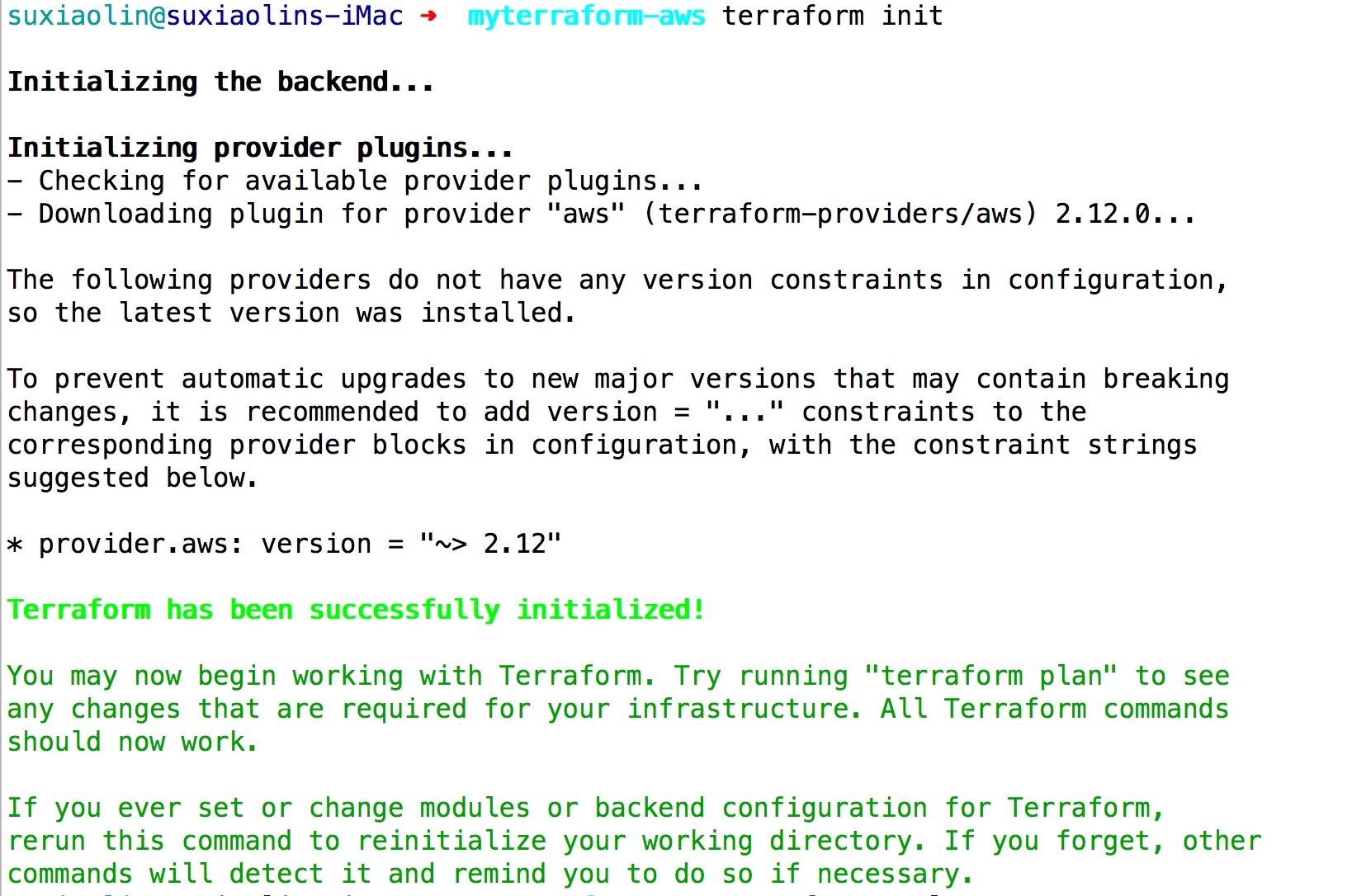Click the red arrow prompt symbol

point(428,16)
